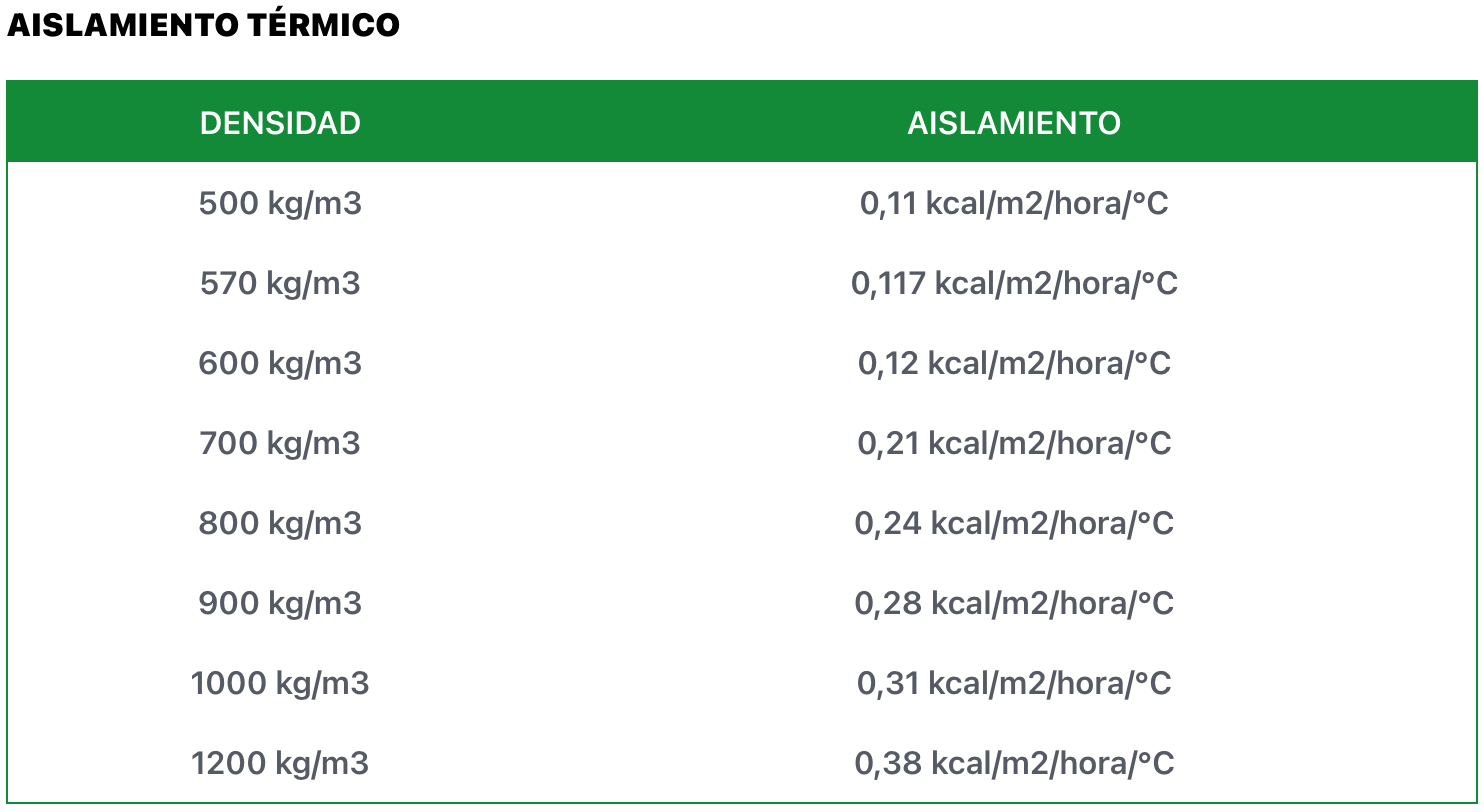Click the 570 kg/m3 density cell
Image resolution: width=1484 pixels, height=812 pixels.
coord(280,284)
